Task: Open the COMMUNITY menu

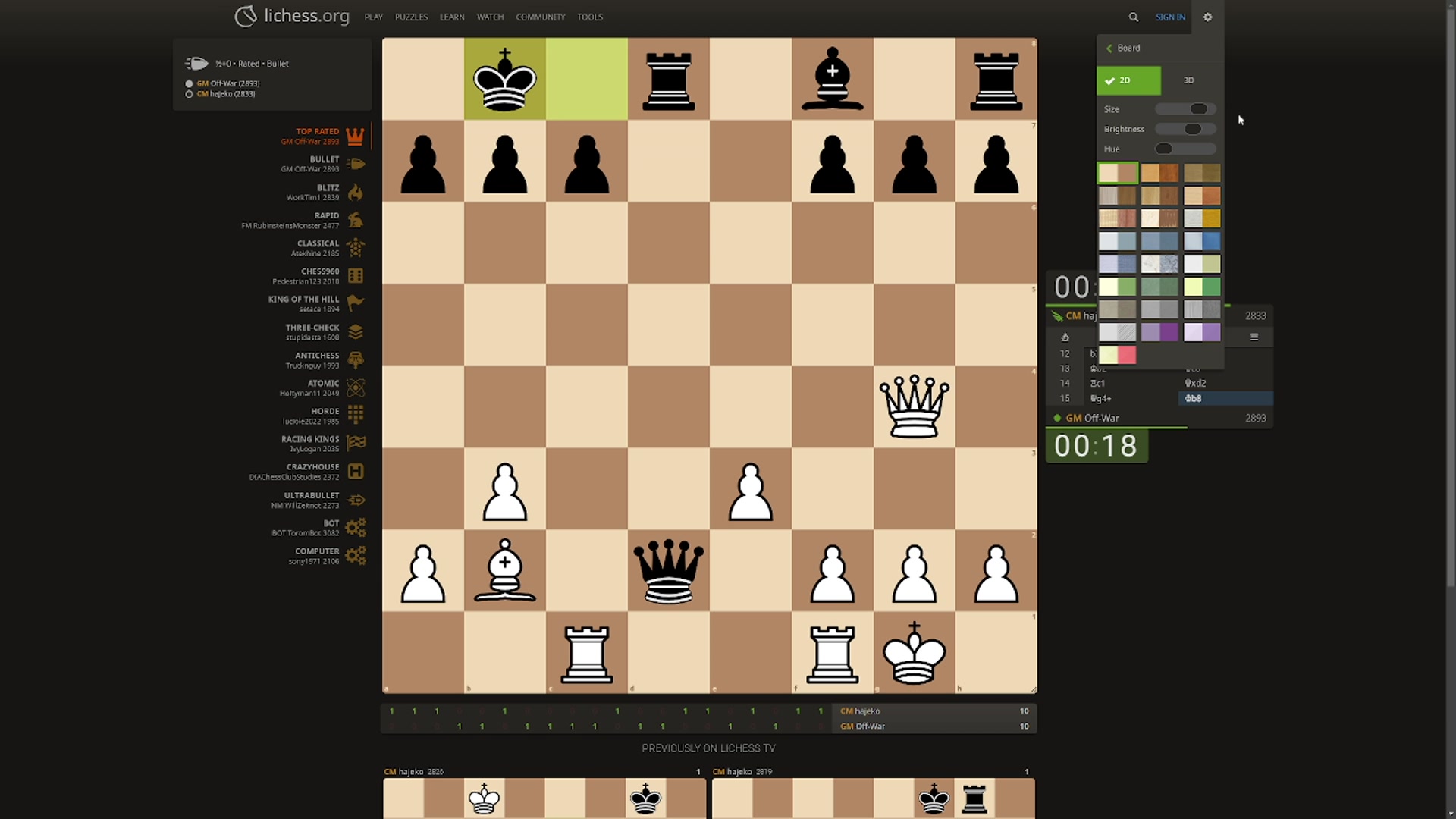Action: click(540, 17)
